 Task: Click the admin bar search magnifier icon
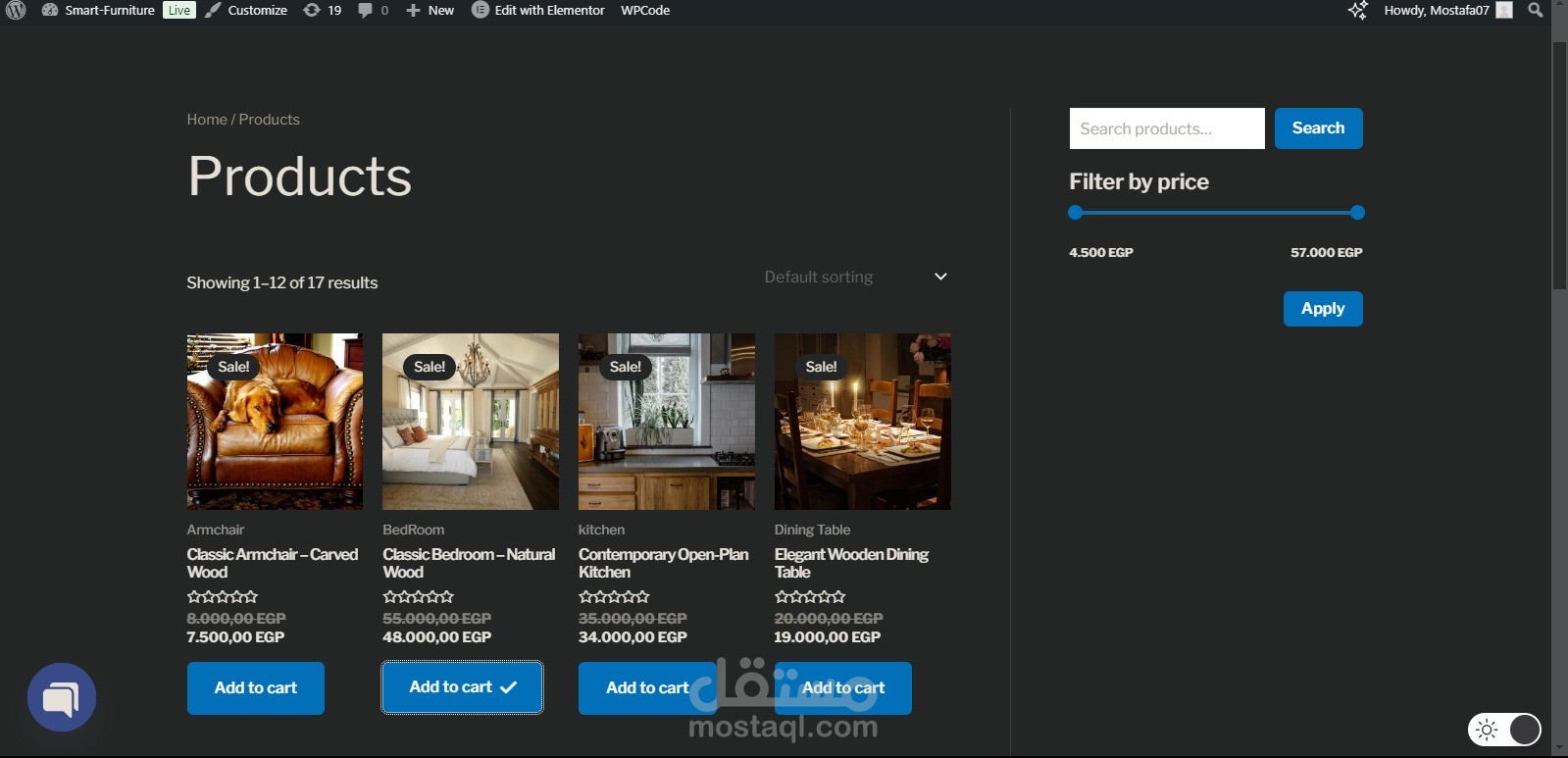[x=1536, y=10]
